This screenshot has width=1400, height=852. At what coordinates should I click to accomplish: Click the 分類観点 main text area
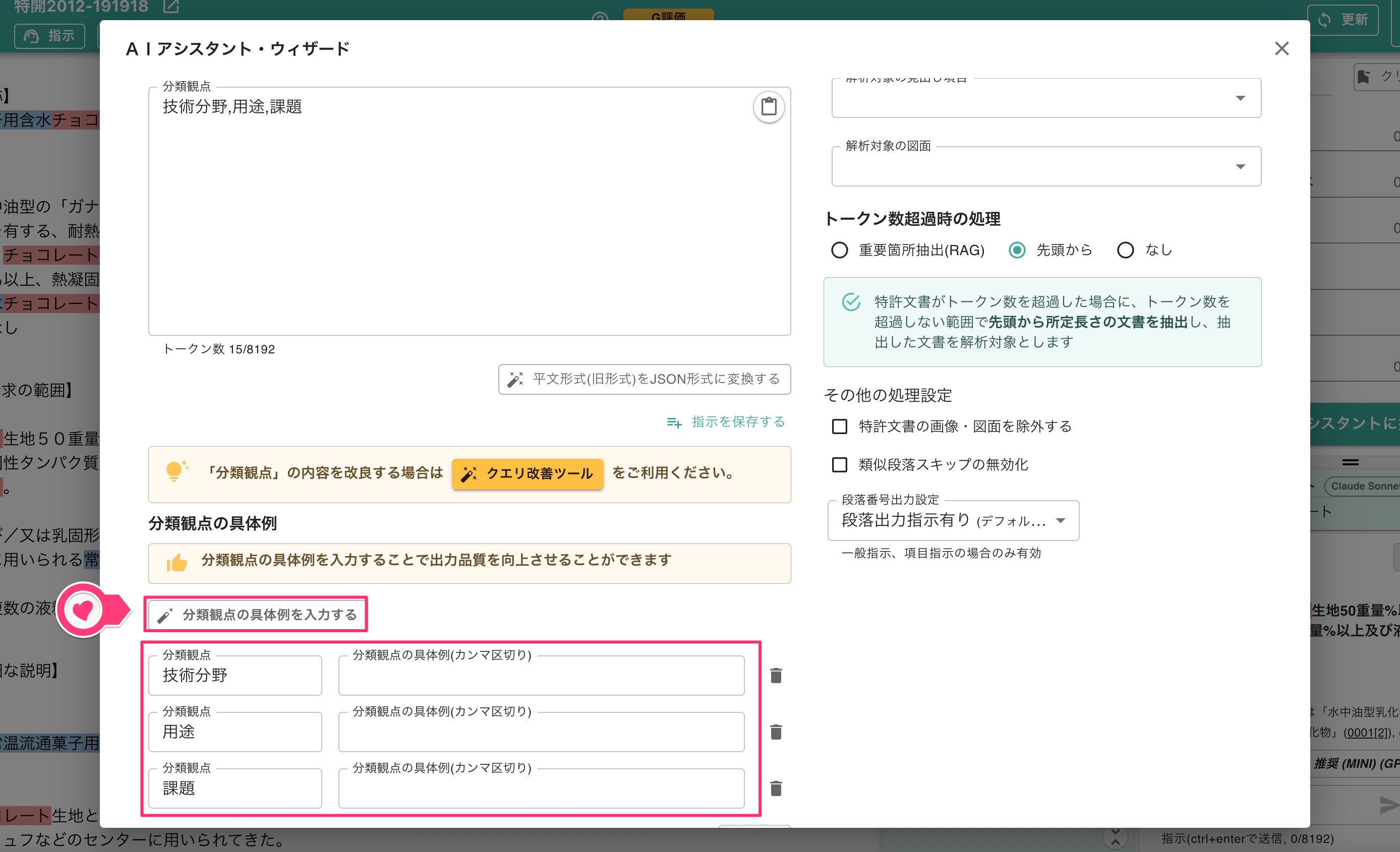[470, 211]
